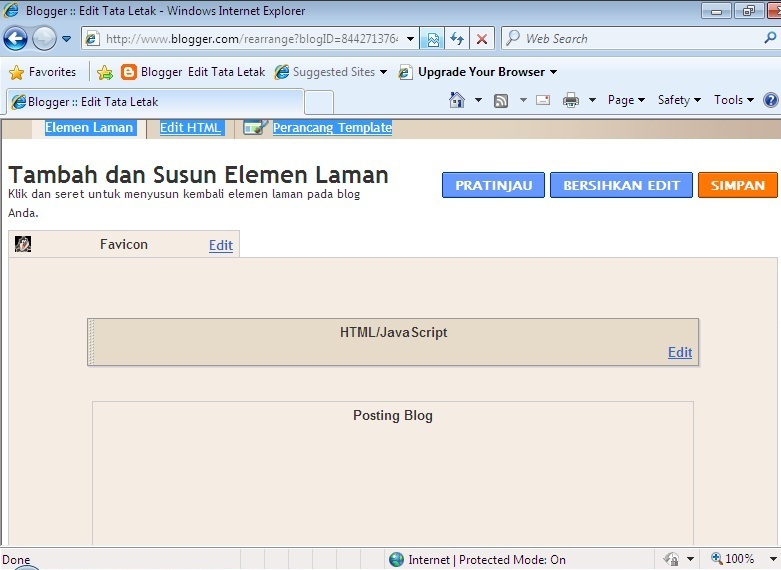This screenshot has width=781, height=570.
Task: Click 'Internet | Protected Mode: On' status text
Action: point(487,560)
